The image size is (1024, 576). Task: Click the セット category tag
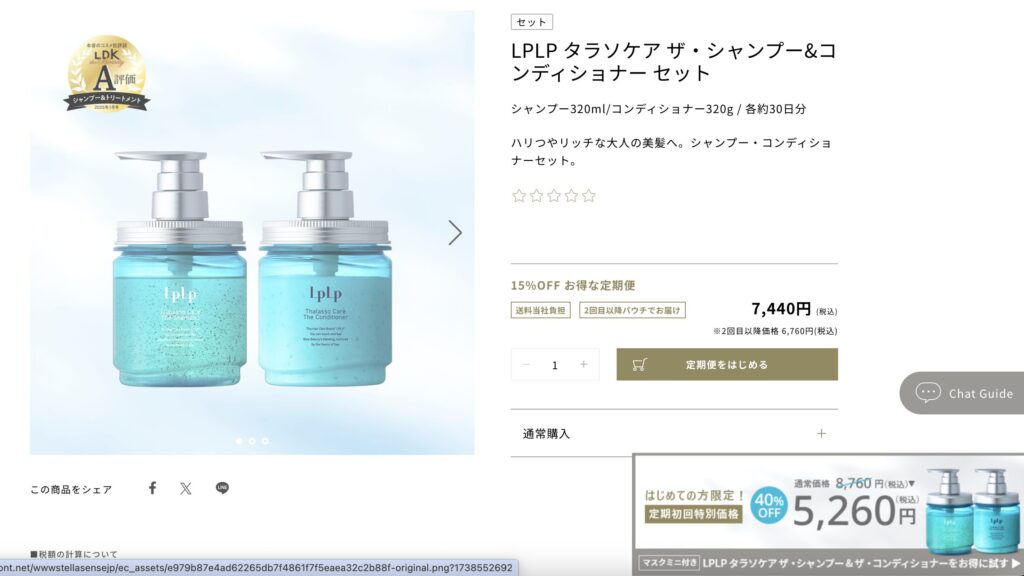pos(532,22)
